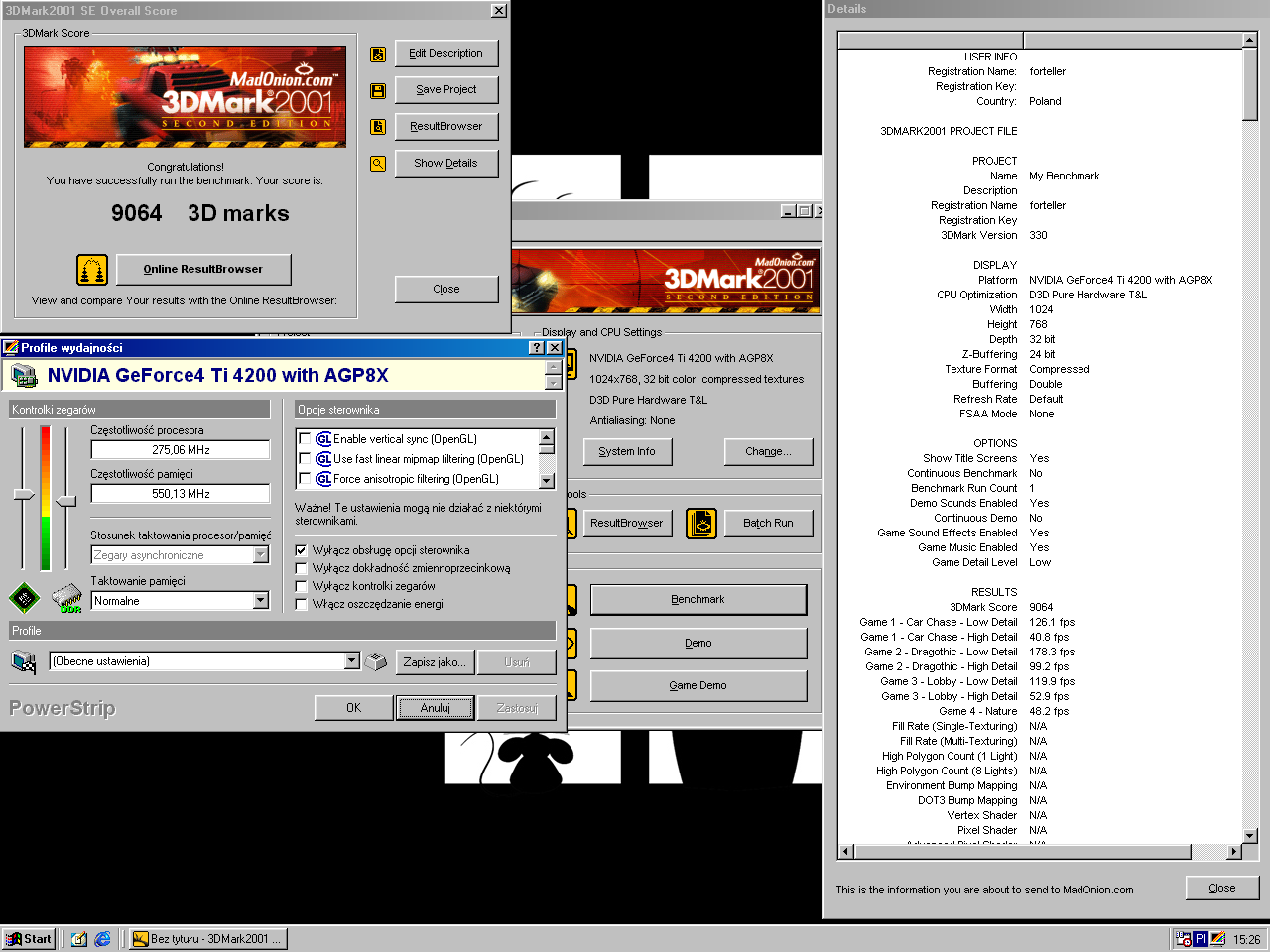Image resolution: width=1270 pixels, height=952 pixels.
Task: Enable vertical sync (OpenGL) checkbox
Action: click(305, 439)
